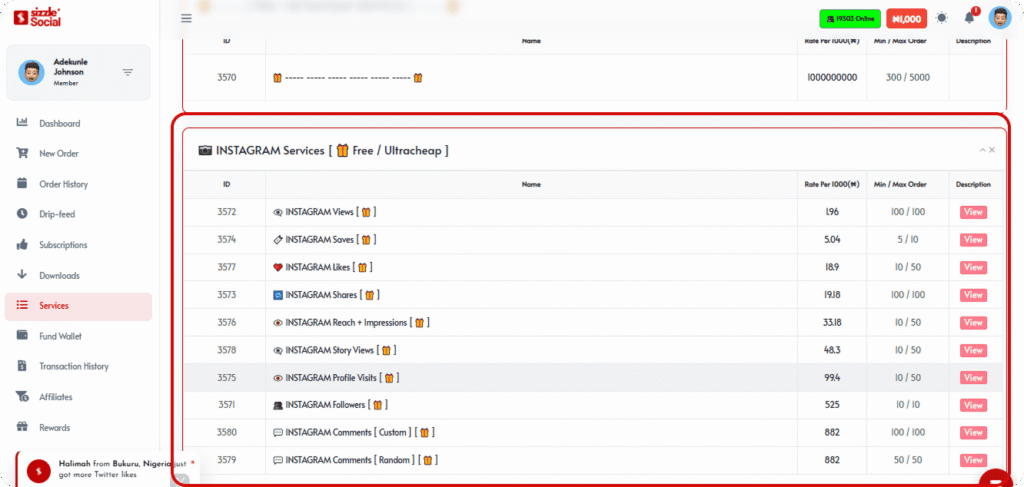
Task: Switch theme with the sun icon
Action: click(x=941, y=18)
